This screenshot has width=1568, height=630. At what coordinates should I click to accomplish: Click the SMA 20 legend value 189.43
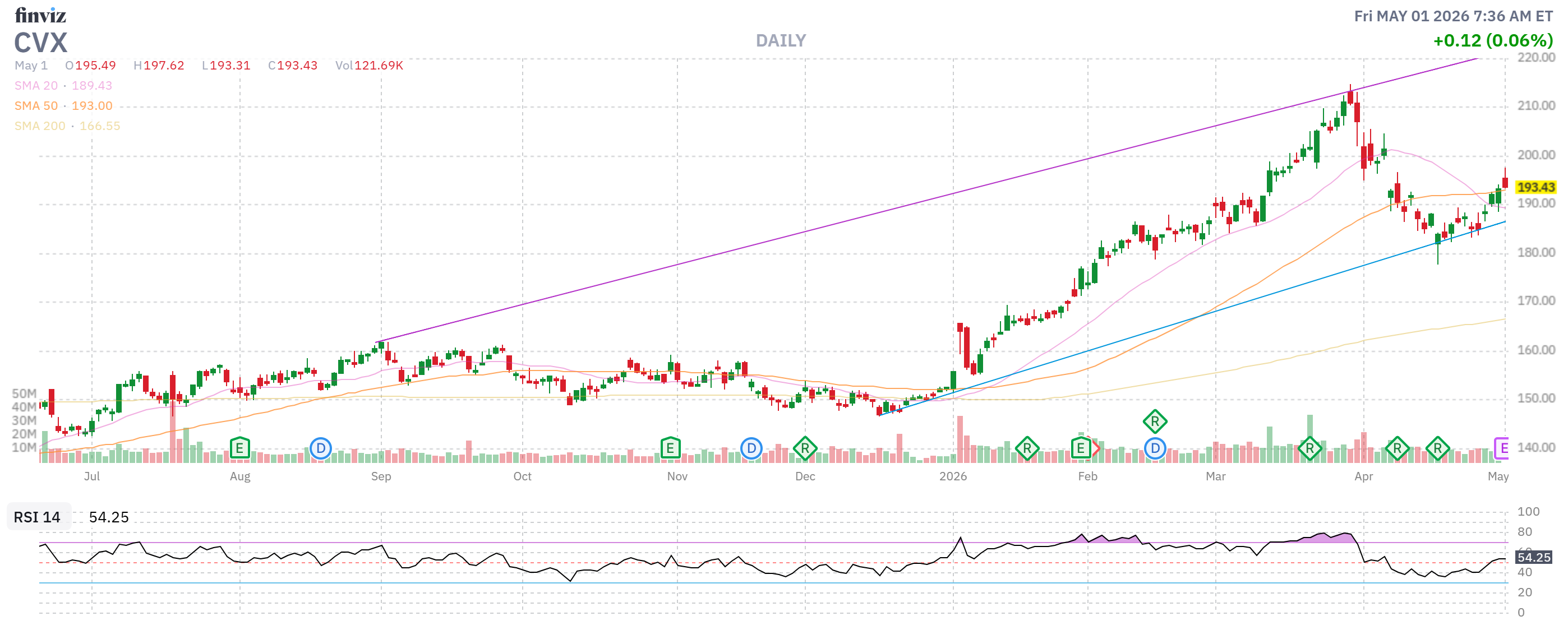click(92, 86)
